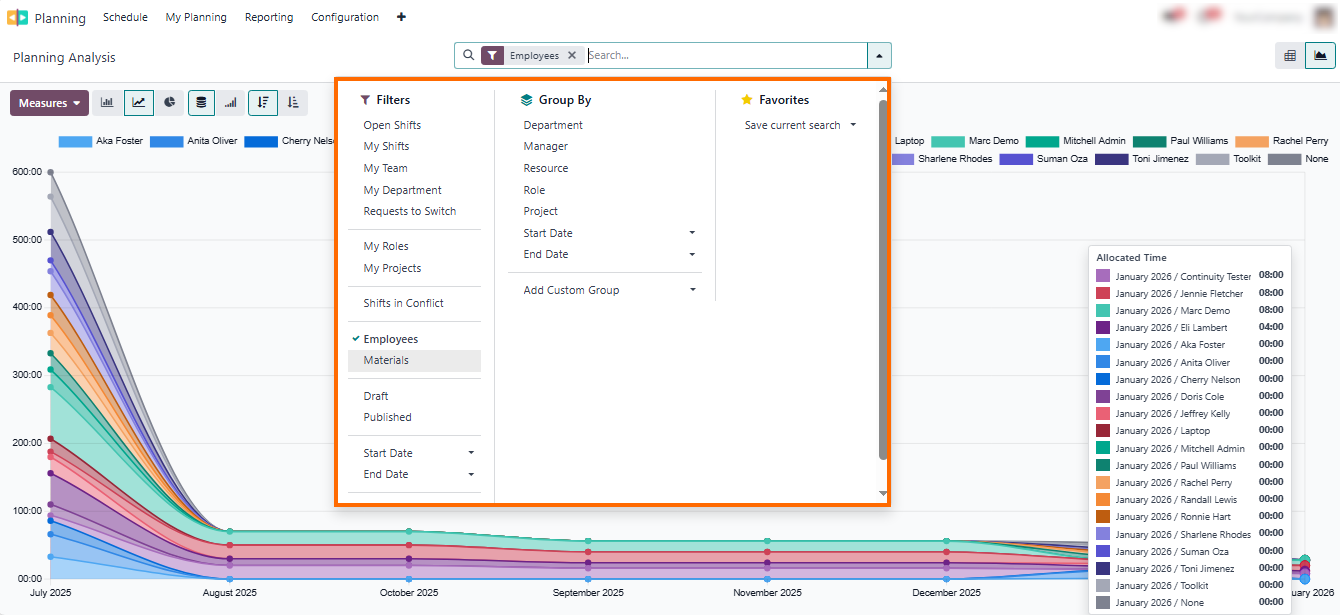Image resolution: width=1340 pixels, height=615 pixels.
Task: Select the graph view icon
Action: tap(1320, 55)
